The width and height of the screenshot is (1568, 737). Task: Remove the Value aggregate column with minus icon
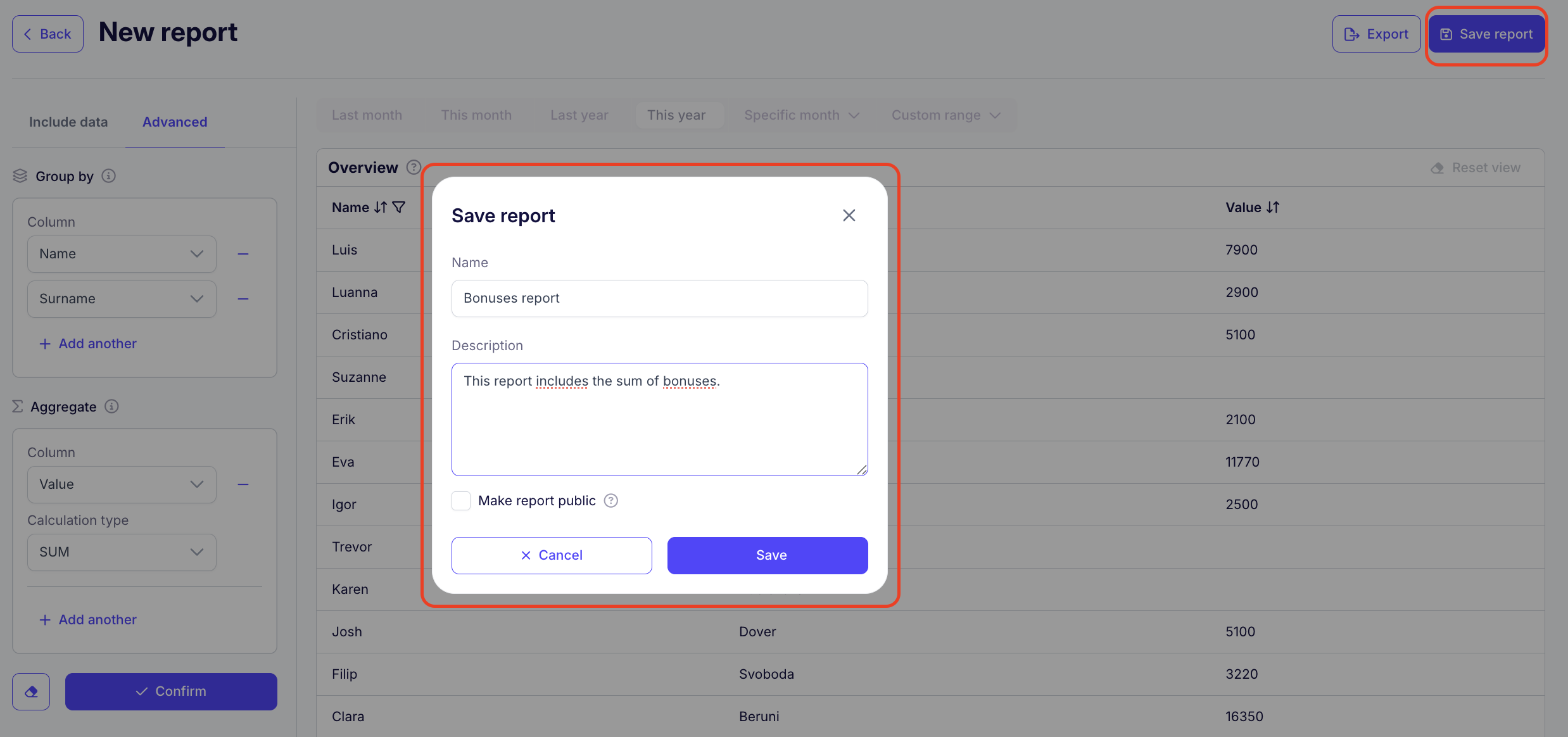(x=243, y=484)
